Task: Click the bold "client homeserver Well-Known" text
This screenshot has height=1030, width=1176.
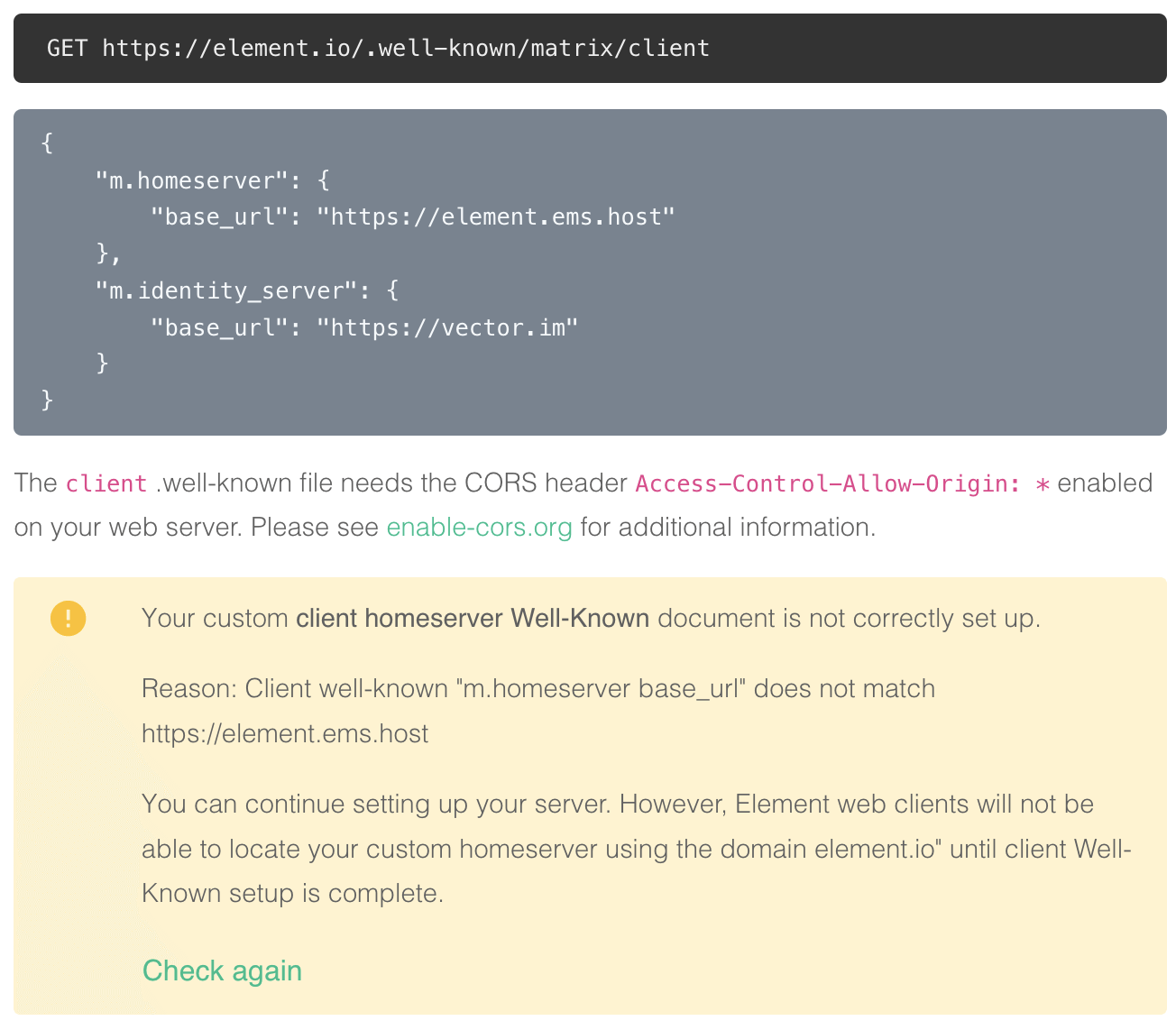Action: 473,618
